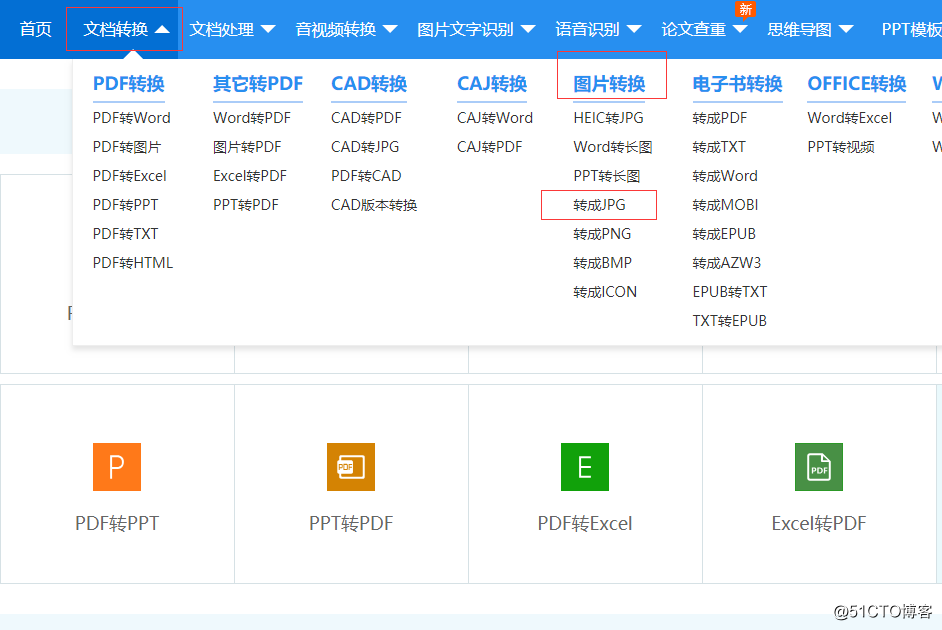This screenshot has width=942, height=630.
Task: Select Word转Excel under OFFICE转换
Action: tap(849, 118)
